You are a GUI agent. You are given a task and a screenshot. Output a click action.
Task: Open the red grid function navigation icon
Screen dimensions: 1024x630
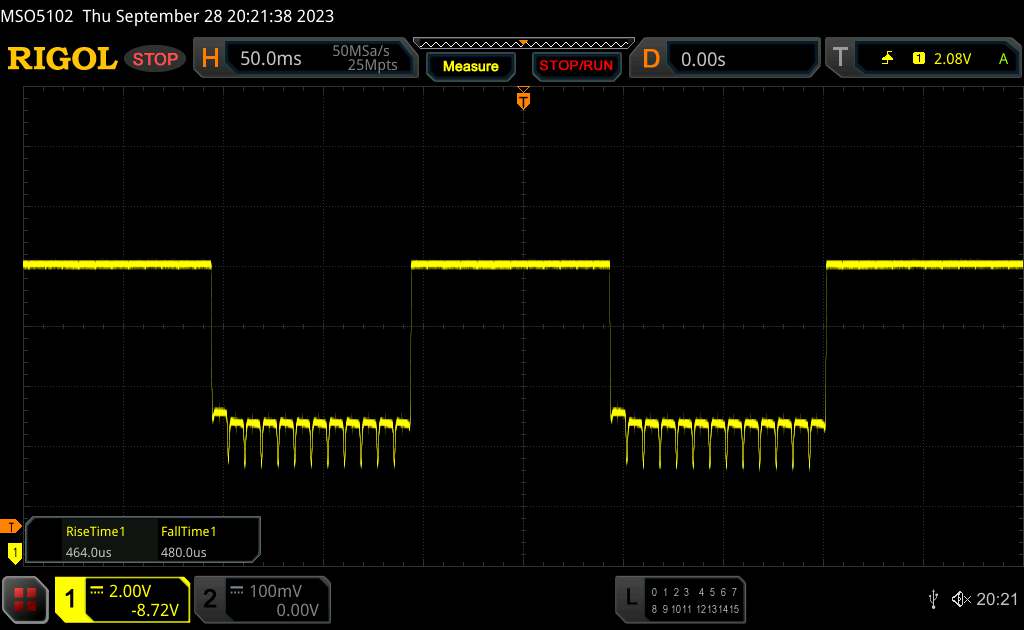(x=25, y=599)
